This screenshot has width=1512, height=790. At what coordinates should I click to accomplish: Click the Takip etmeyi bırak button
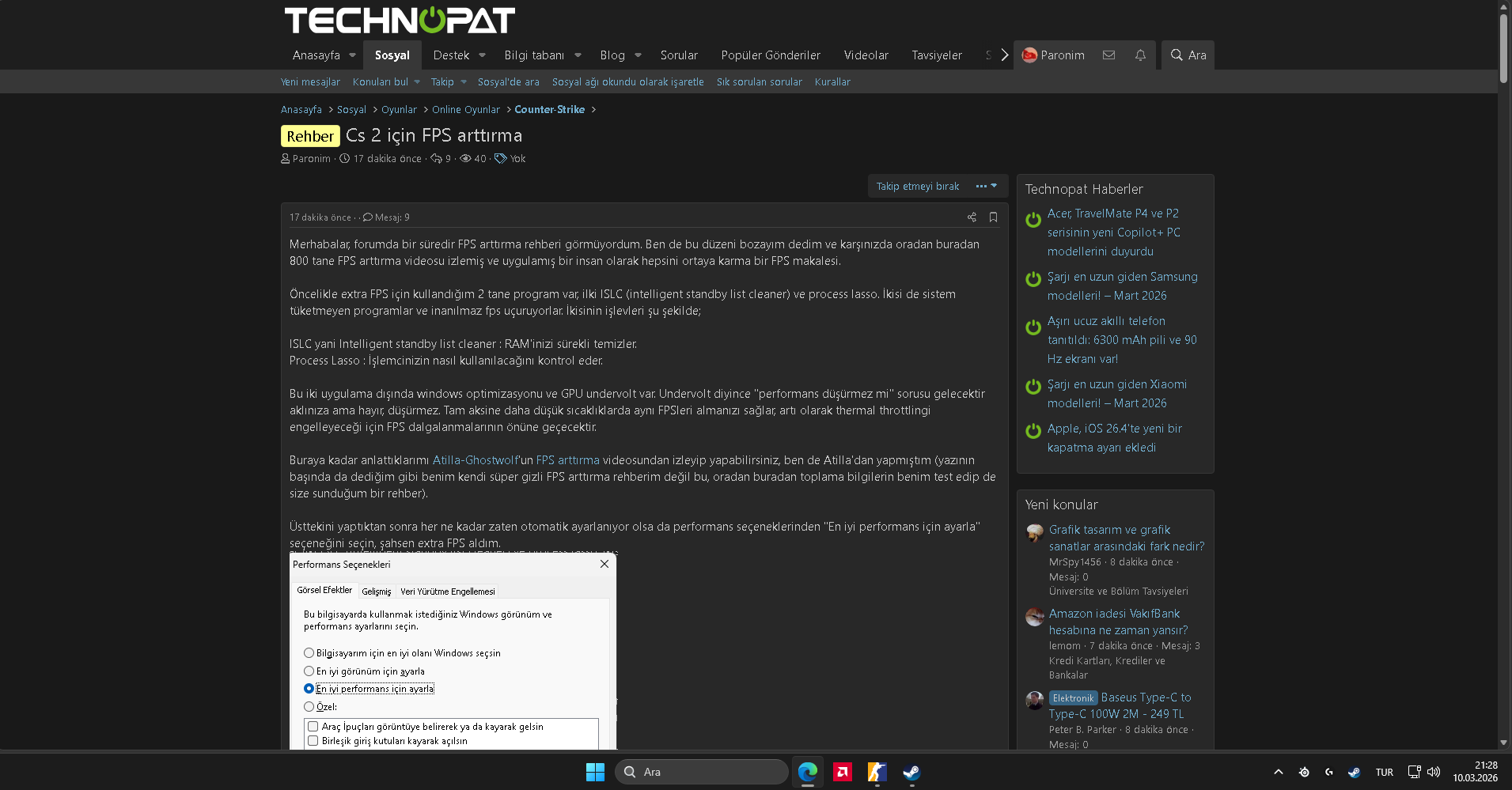pyautogui.click(x=918, y=187)
